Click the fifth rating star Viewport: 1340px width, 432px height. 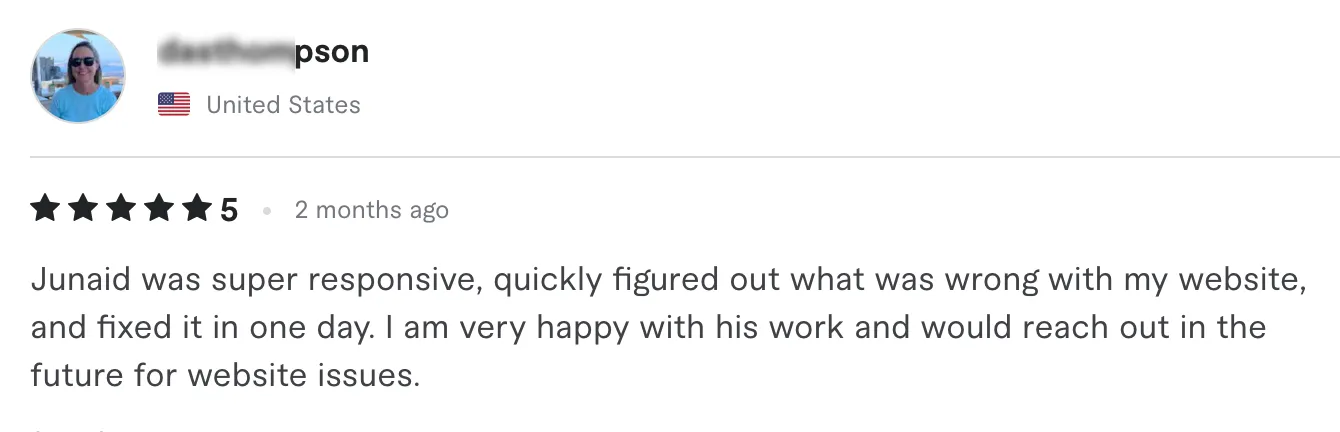(x=197, y=210)
